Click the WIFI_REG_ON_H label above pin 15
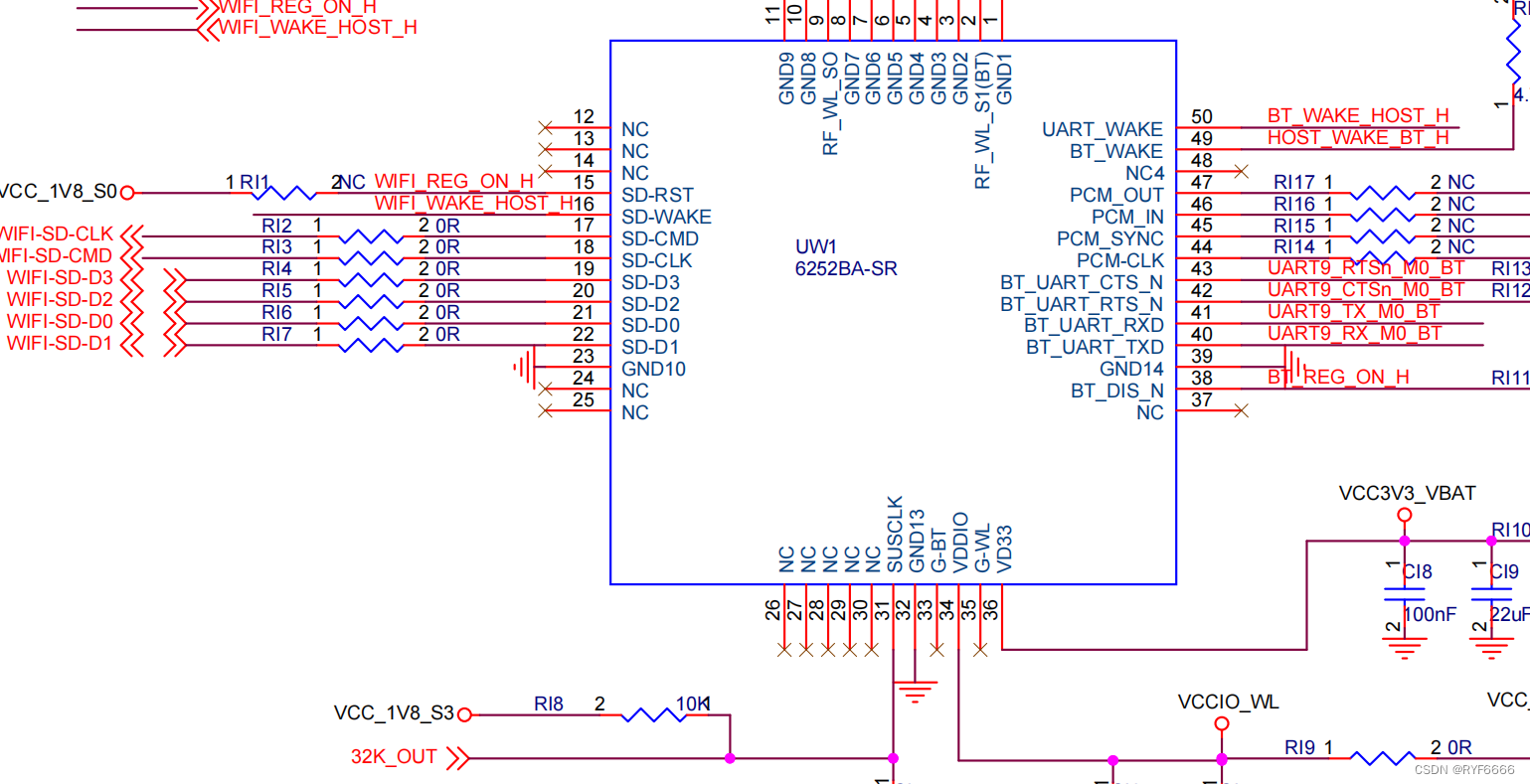 click(454, 182)
